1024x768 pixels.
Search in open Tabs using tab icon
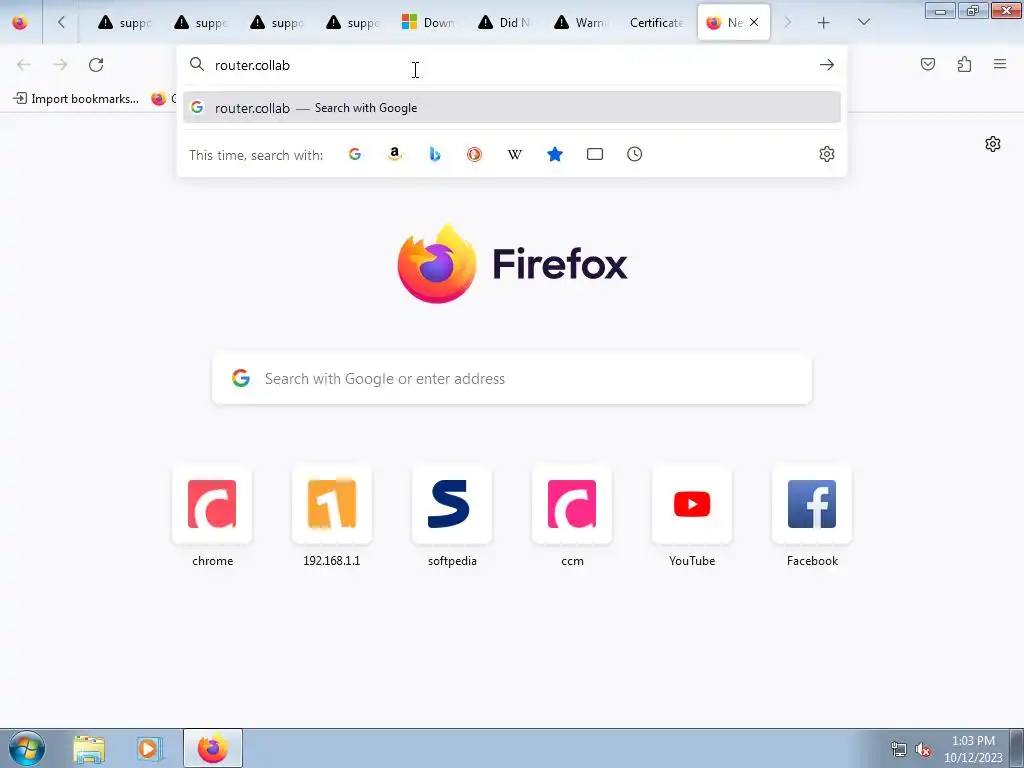(595, 154)
